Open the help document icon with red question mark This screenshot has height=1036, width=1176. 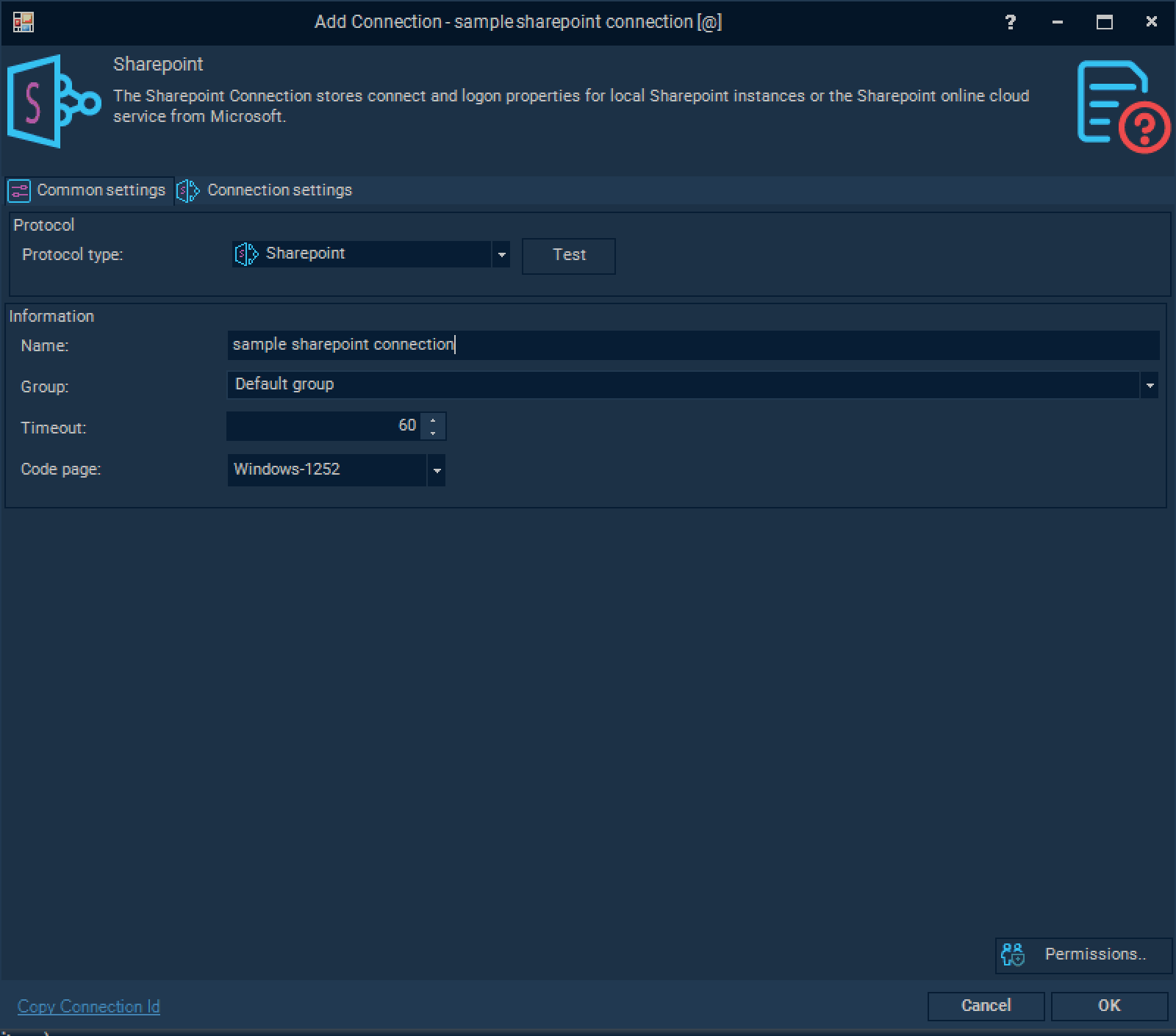click(x=1122, y=106)
